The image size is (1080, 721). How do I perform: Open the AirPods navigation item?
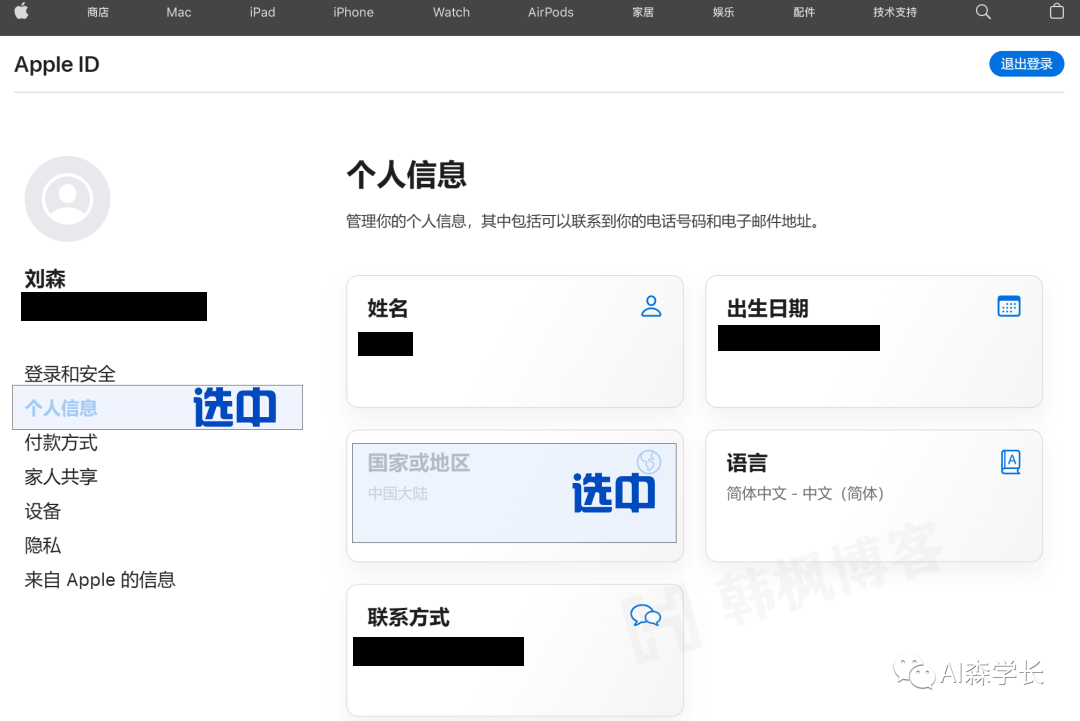(x=549, y=13)
